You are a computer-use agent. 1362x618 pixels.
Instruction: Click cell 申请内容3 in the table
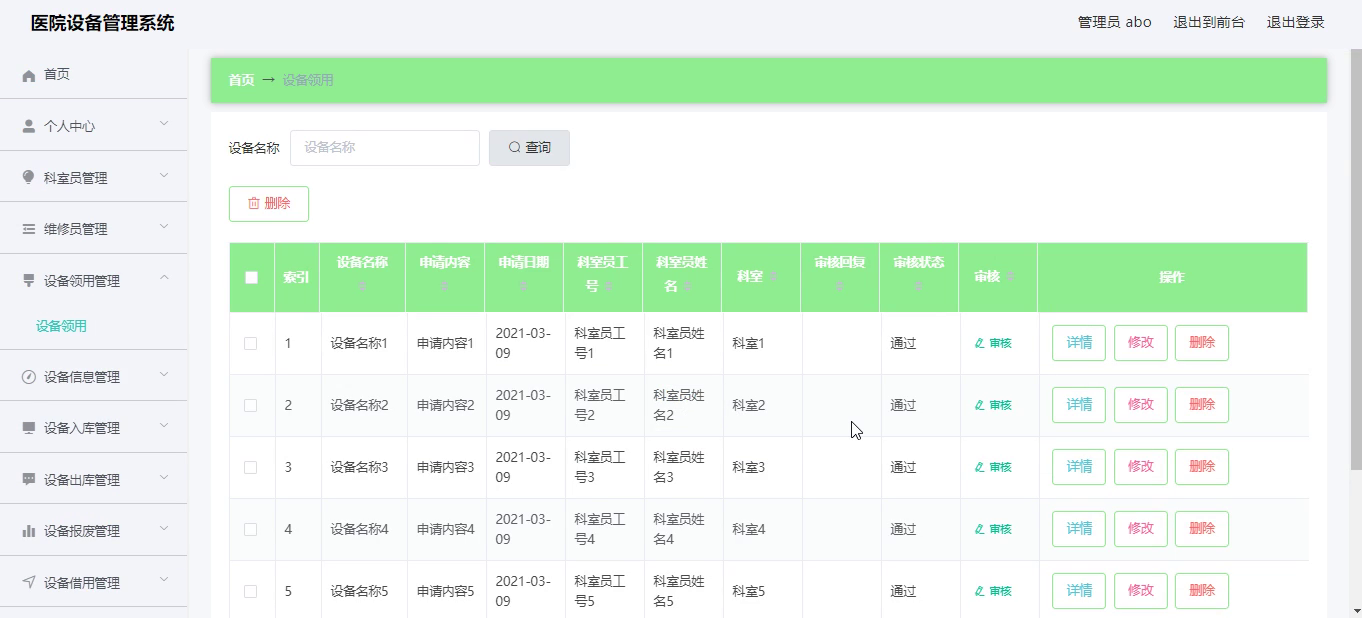445,467
